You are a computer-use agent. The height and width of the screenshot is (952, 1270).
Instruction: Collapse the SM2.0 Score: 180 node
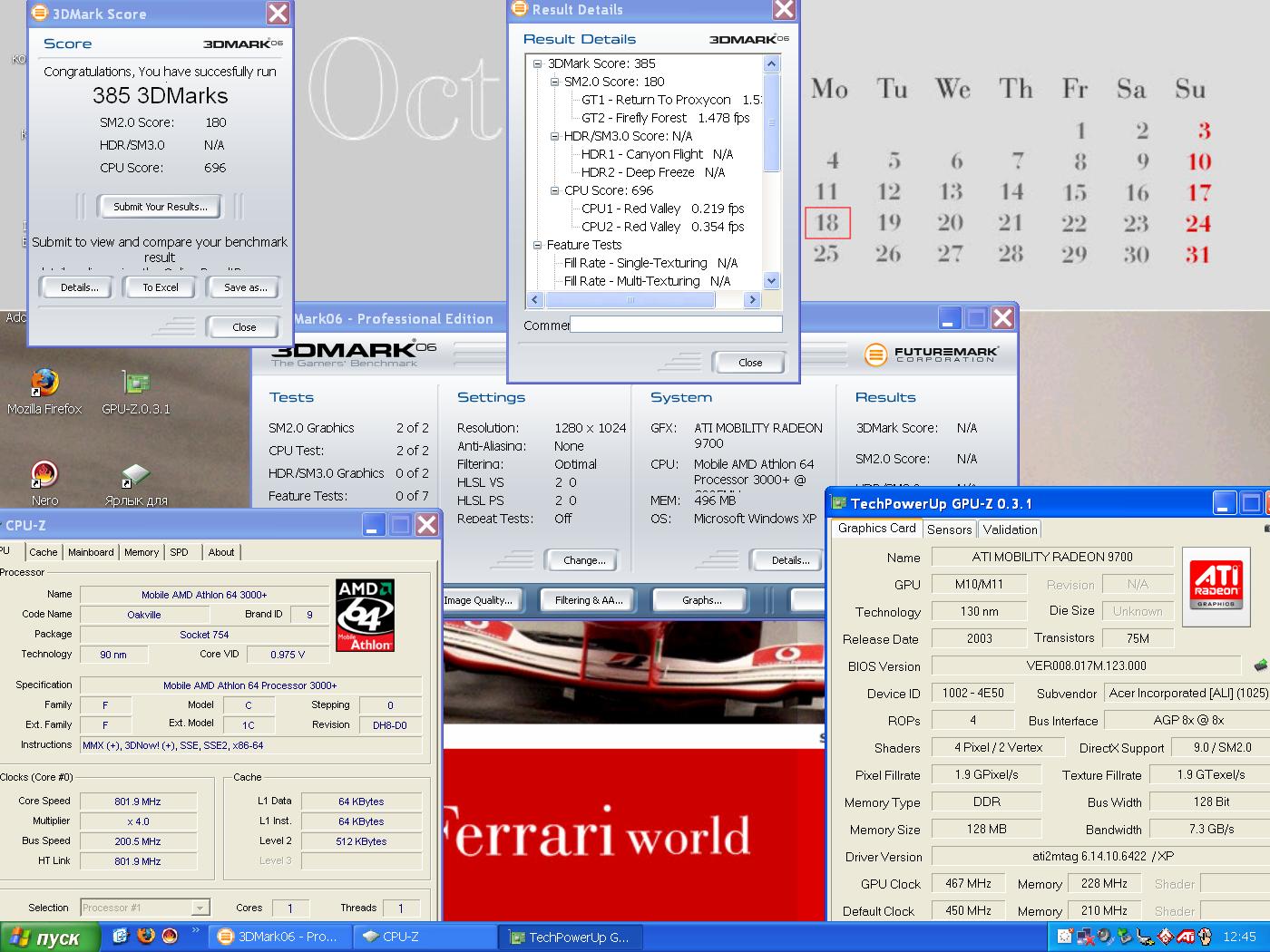tap(554, 82)
